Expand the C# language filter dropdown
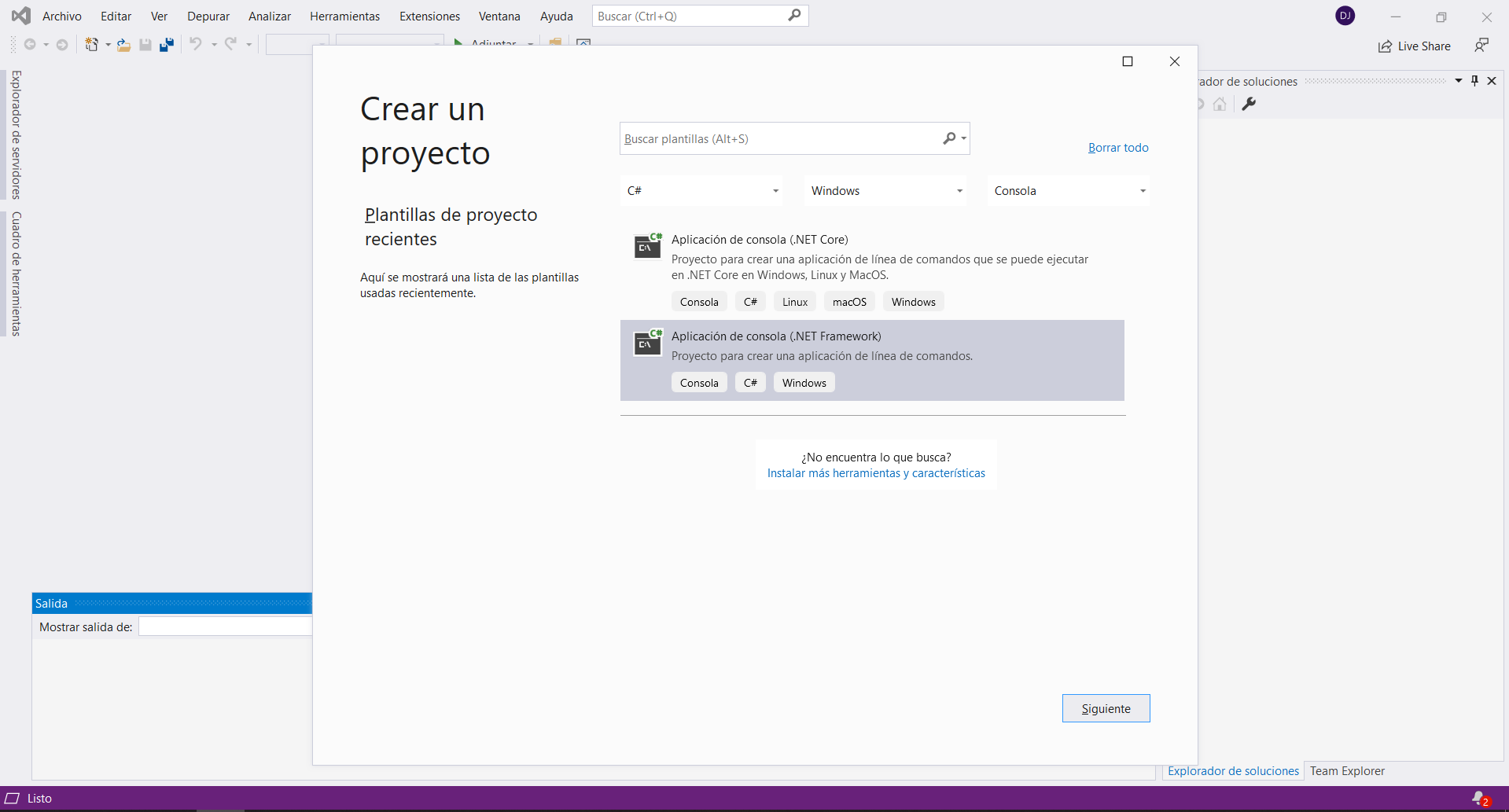This screenshot has width=1509, height=812. coord(701,191)
